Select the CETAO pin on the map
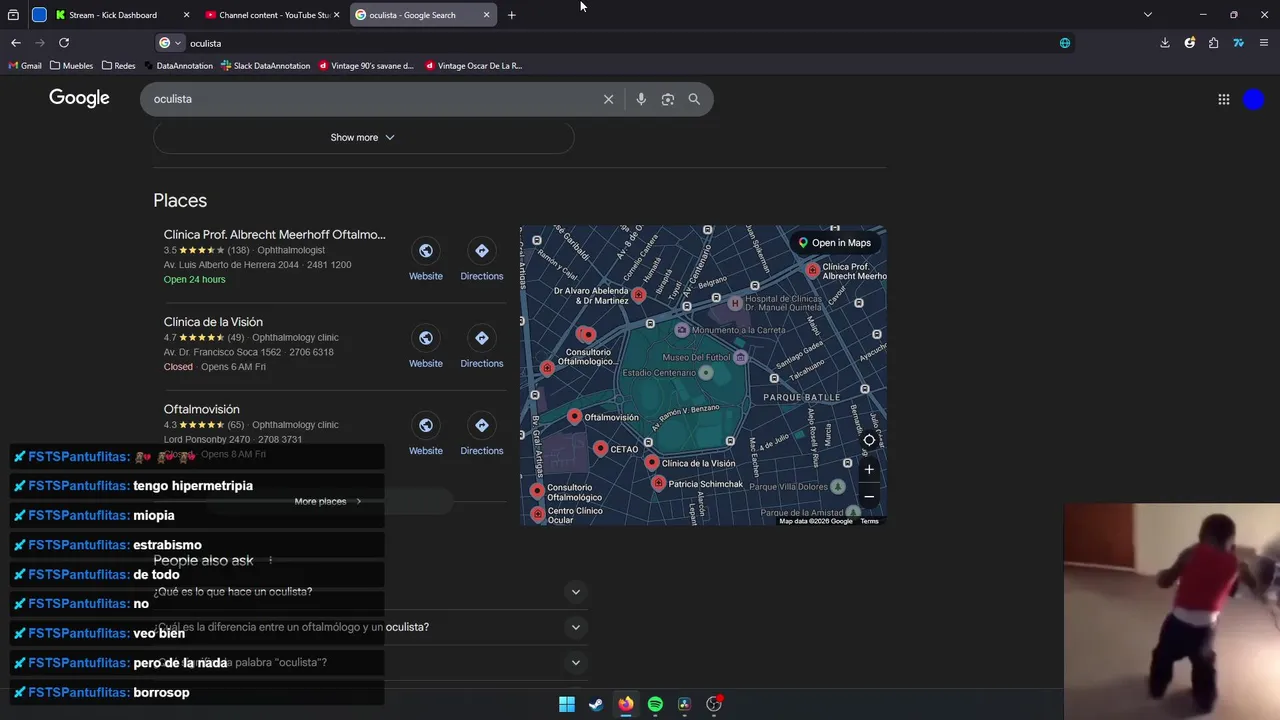This screenshot has width=1280, height=720. pyautogui.click(x=601, y=448)
